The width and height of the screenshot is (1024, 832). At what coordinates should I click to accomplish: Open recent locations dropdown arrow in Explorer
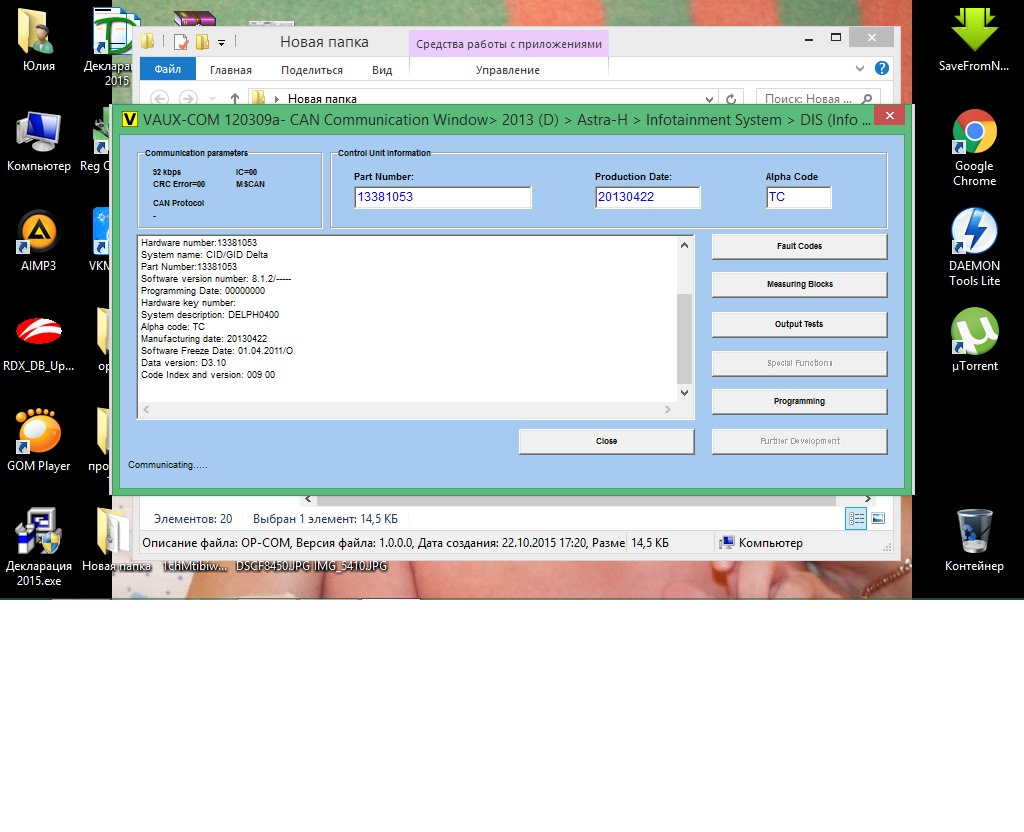212,99
